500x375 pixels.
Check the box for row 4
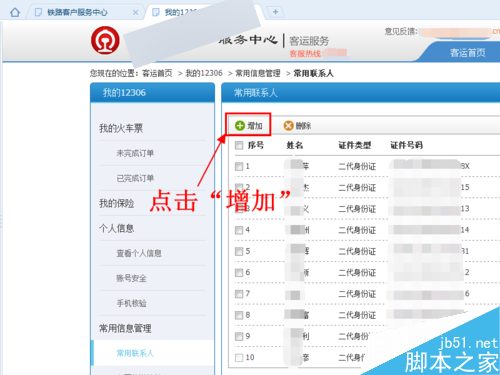pyautogui.click(x=239, y=230)
